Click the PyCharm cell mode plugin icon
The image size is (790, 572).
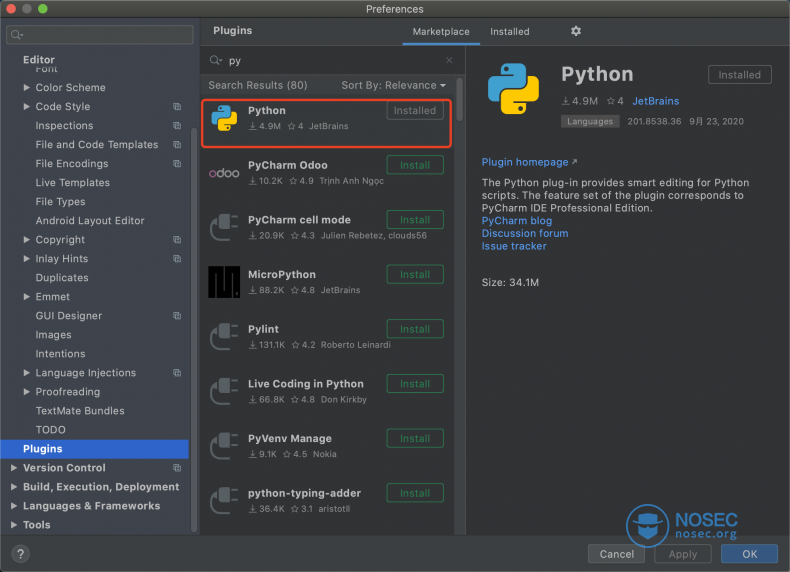pos(224,228)
